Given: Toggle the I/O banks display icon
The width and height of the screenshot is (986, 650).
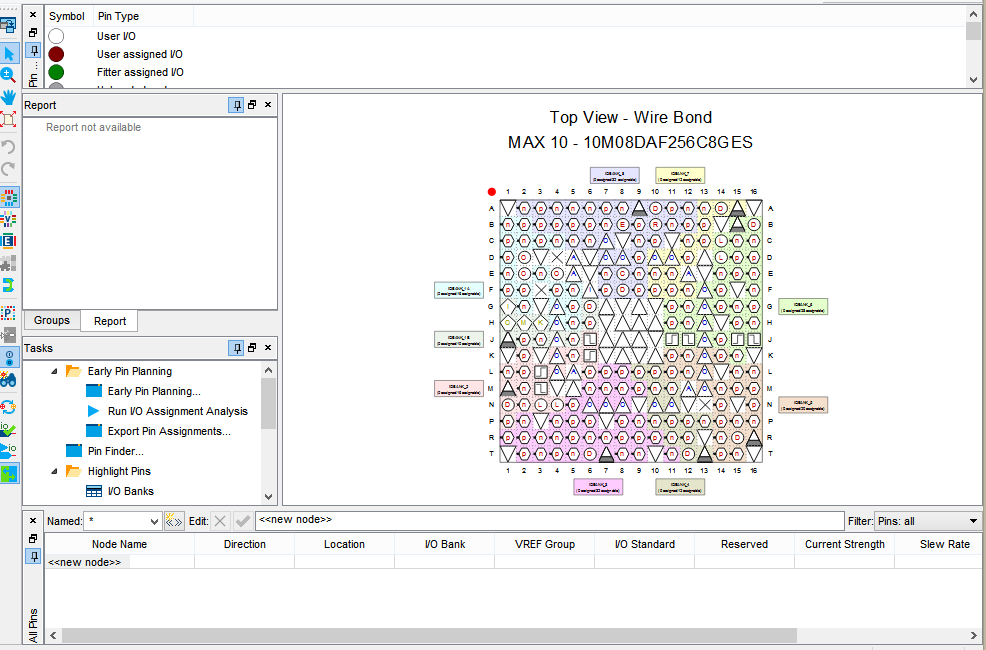Looking at the screenshot, I should (9, 197).
